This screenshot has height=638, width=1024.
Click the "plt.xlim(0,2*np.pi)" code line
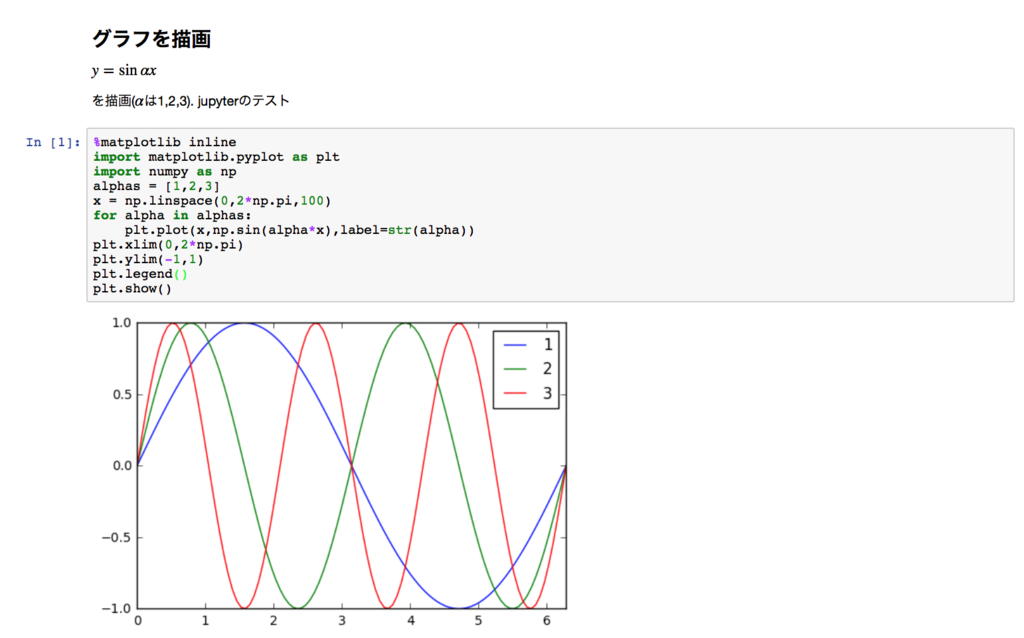168,245
